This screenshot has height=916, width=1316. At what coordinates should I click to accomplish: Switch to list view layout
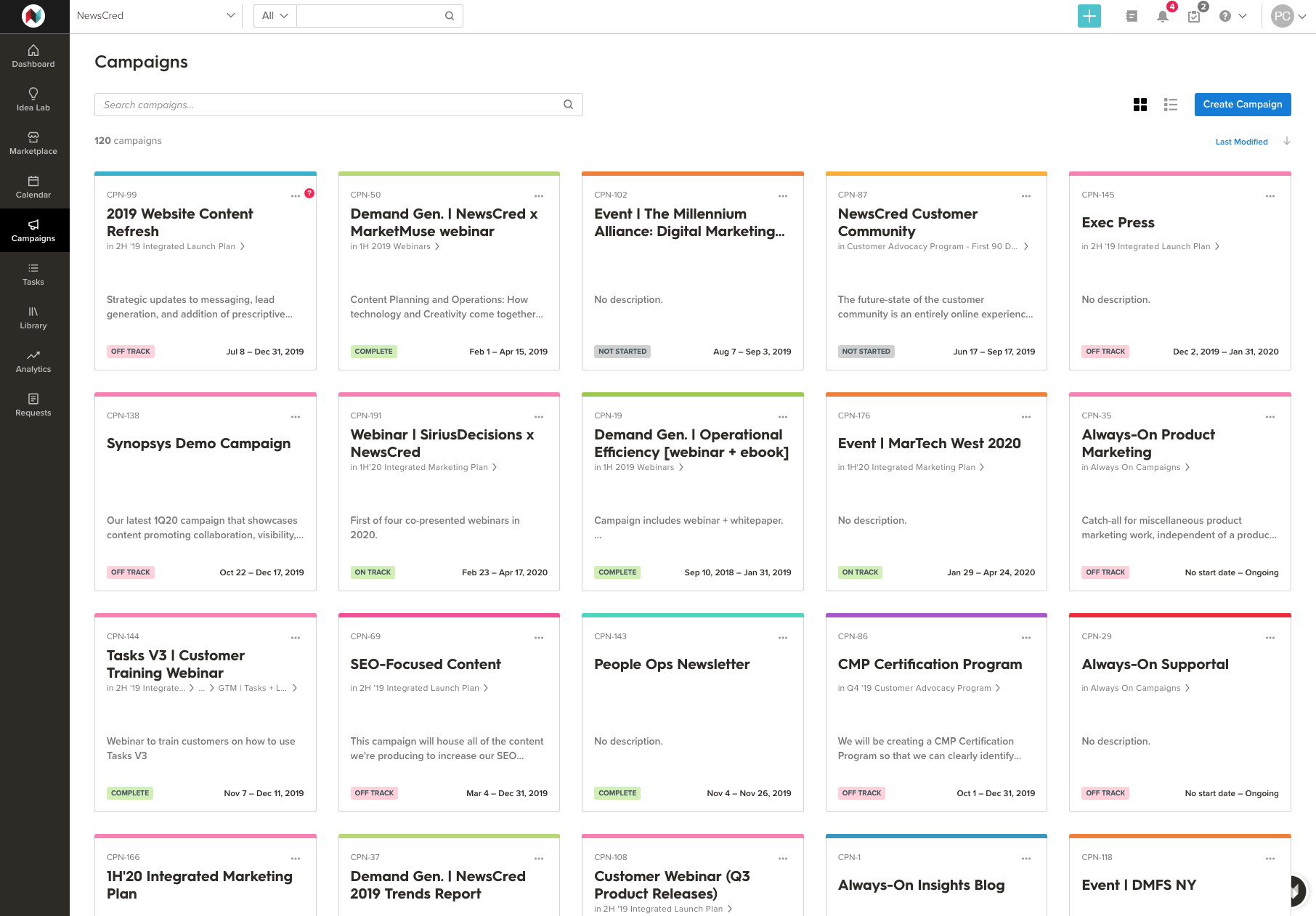1170,105
